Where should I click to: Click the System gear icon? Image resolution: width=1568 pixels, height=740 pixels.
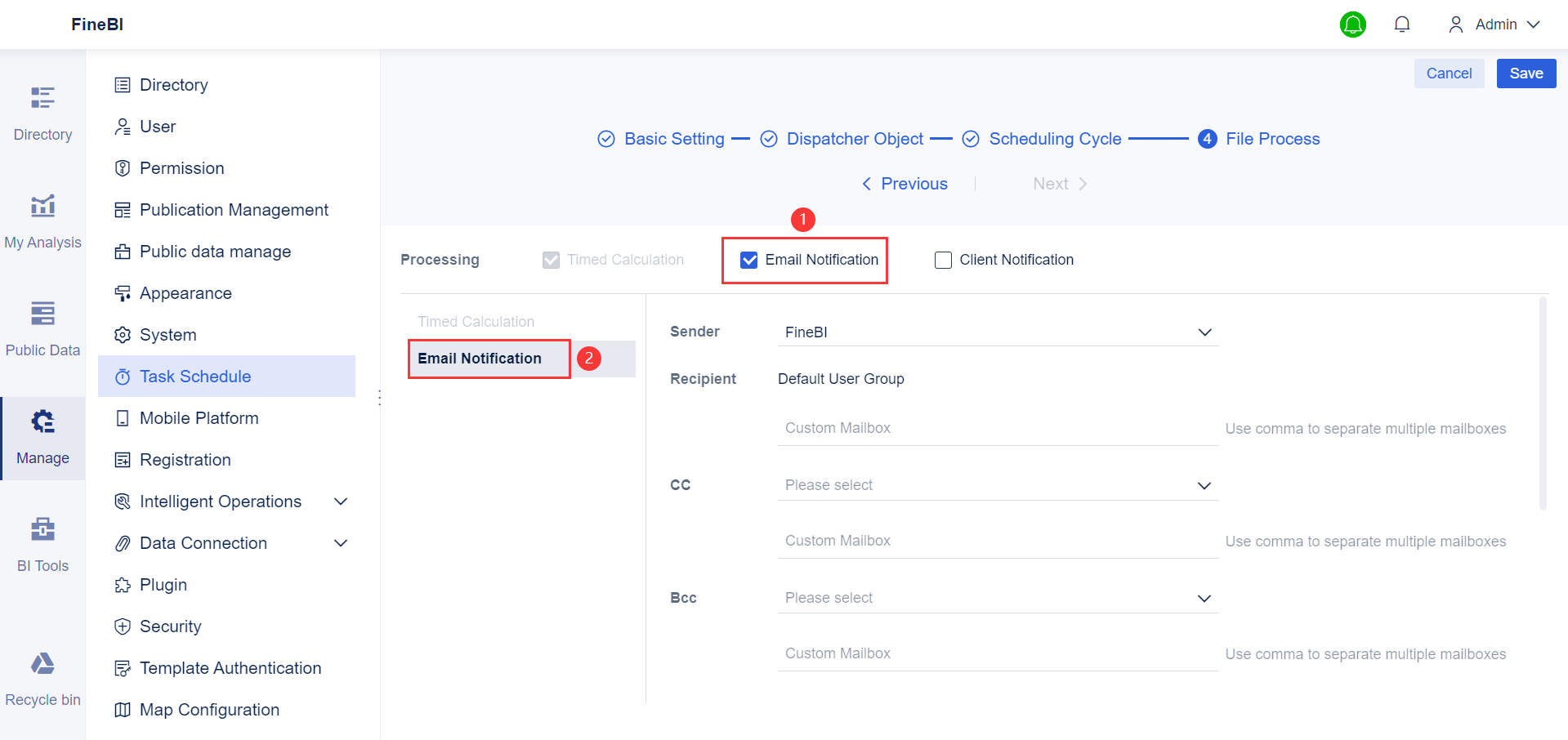click(123, 335)
